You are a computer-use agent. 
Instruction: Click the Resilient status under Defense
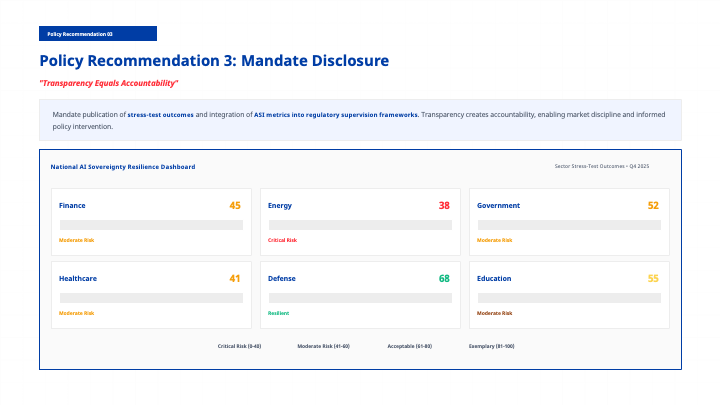pyautogui.click(x=278, y=313)
